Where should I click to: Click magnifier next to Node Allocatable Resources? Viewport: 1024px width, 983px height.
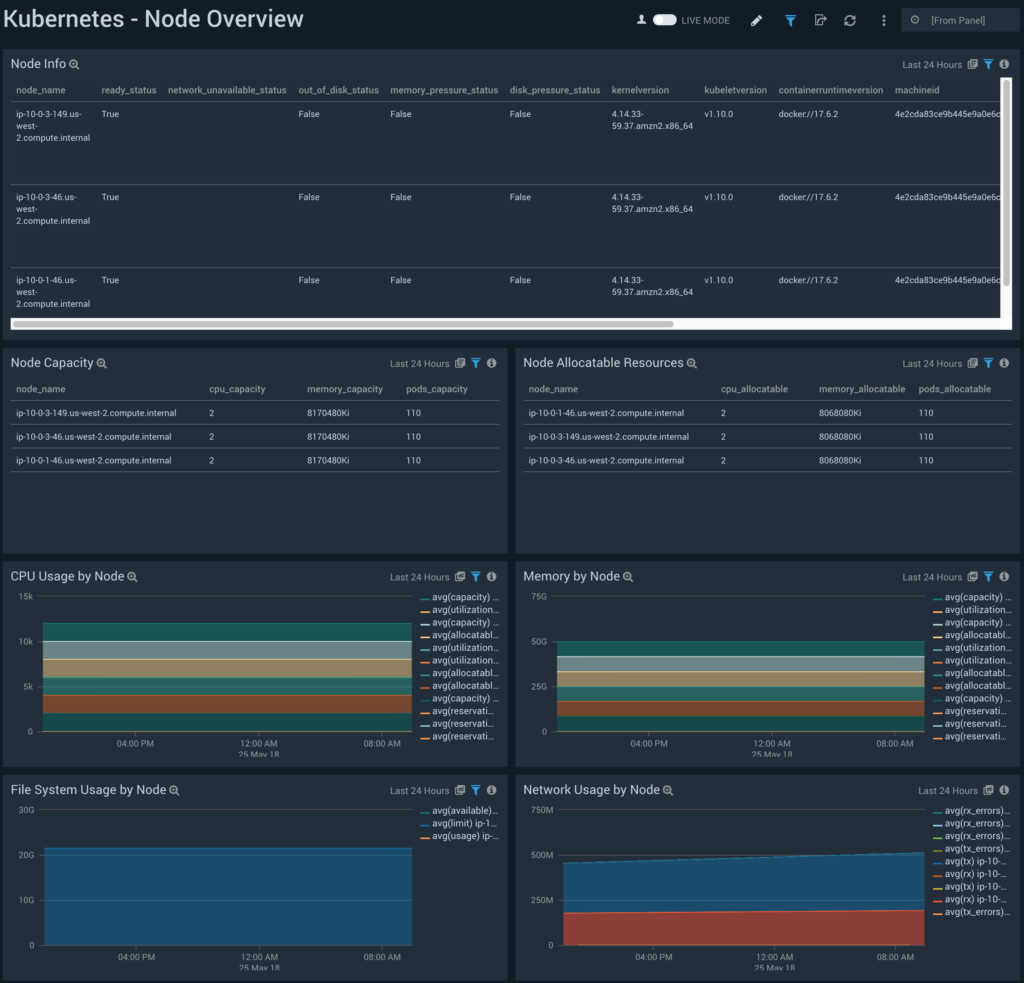pyautogui.click(x=692, y=364)
